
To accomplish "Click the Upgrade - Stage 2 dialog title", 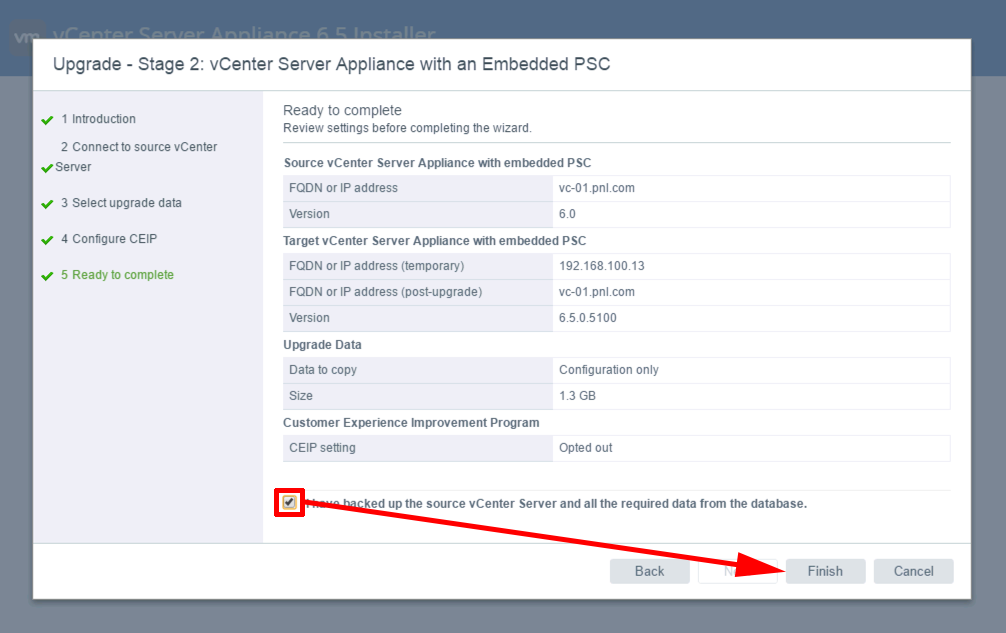I will (x=332, y=64).
